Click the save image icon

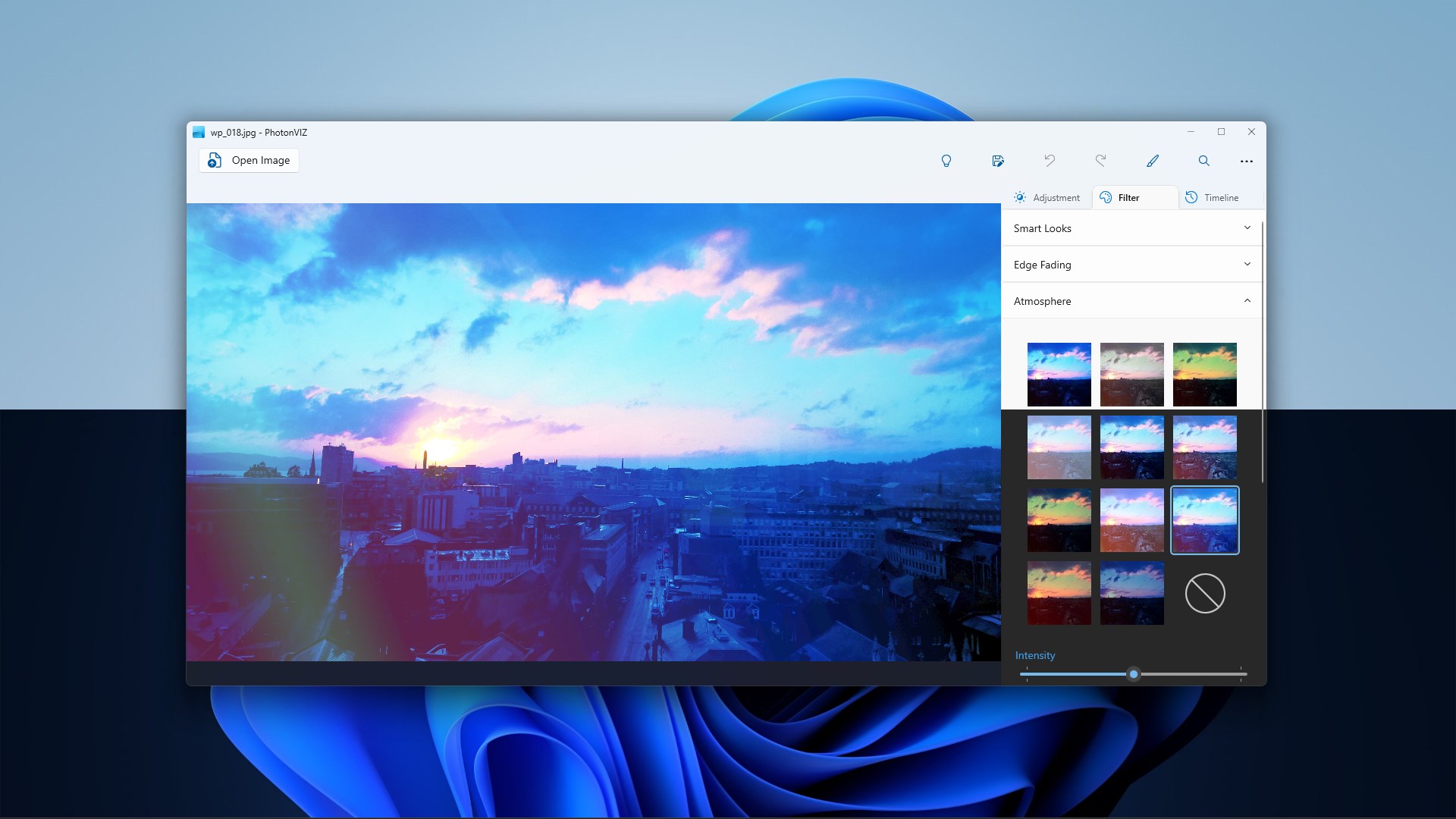998,161
